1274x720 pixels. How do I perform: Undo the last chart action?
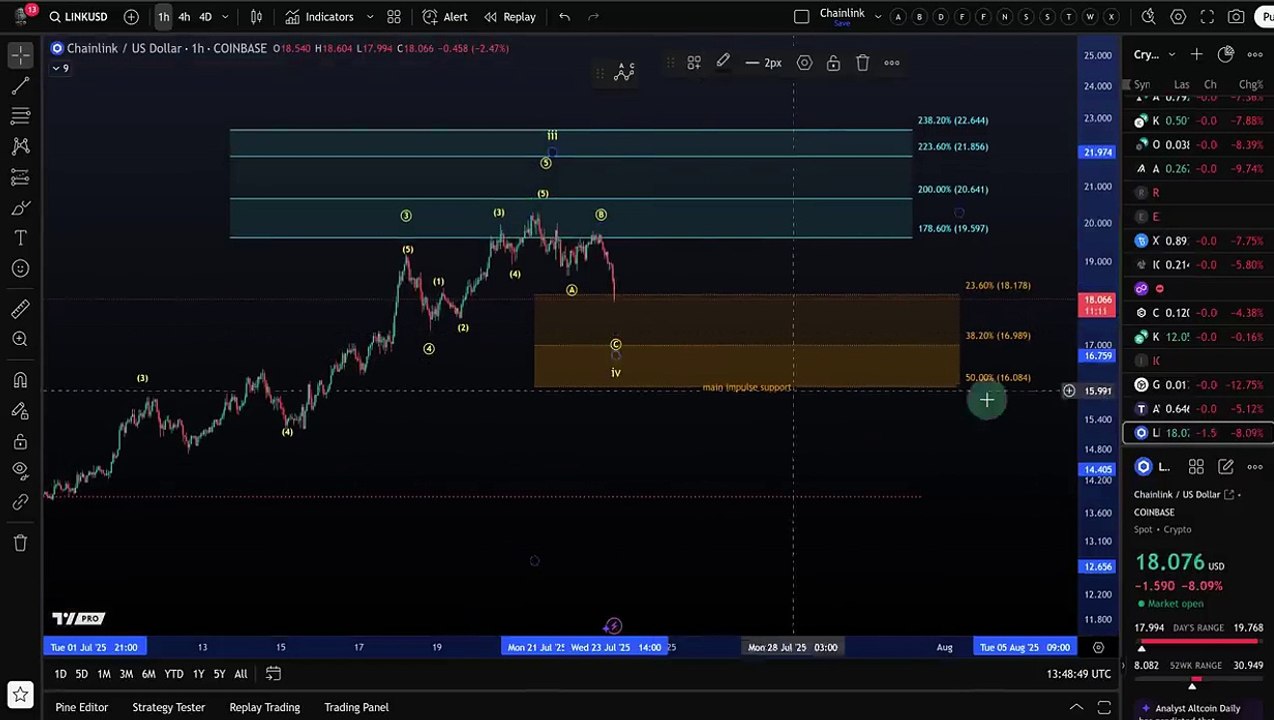click(564, 16)
